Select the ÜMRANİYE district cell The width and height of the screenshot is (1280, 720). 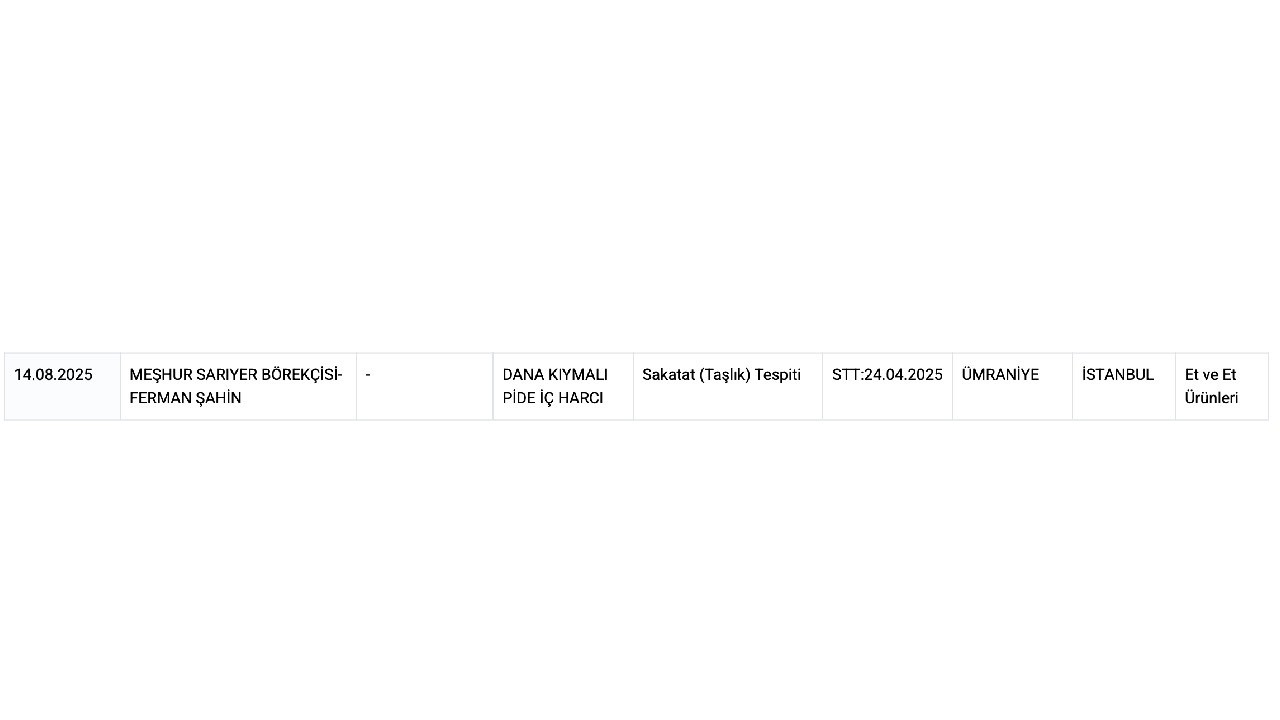[1000, 375]
